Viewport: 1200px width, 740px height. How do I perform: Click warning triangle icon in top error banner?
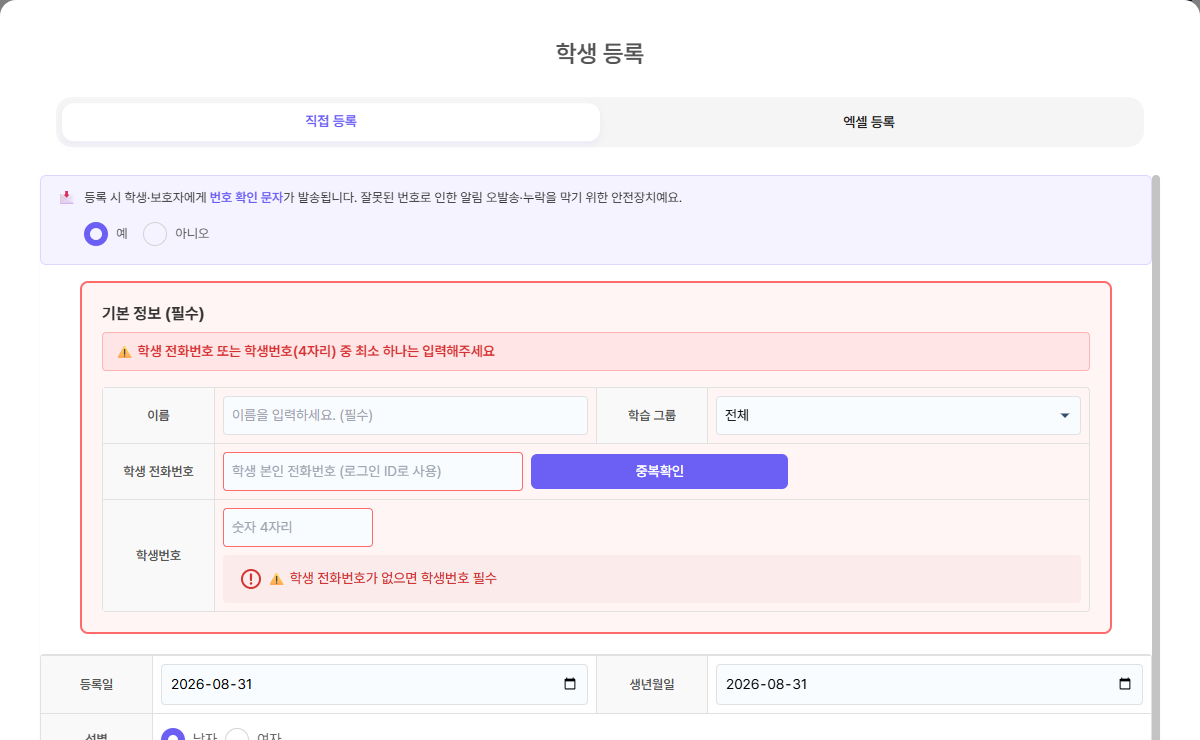pyautogui.click(x=125, y=352)
